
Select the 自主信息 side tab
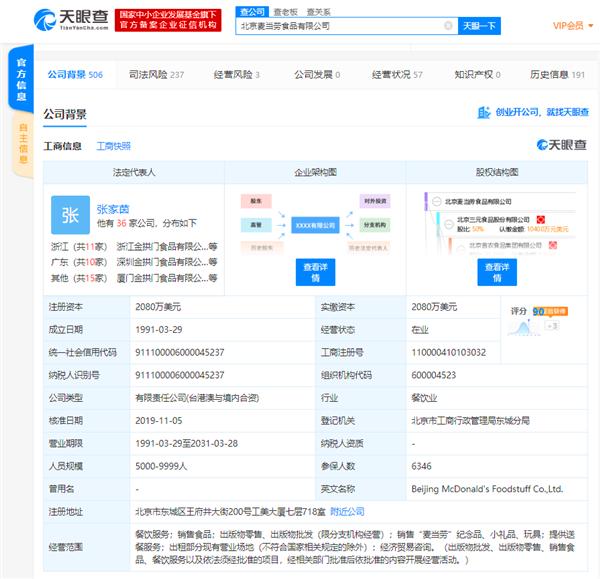point(23,144)
